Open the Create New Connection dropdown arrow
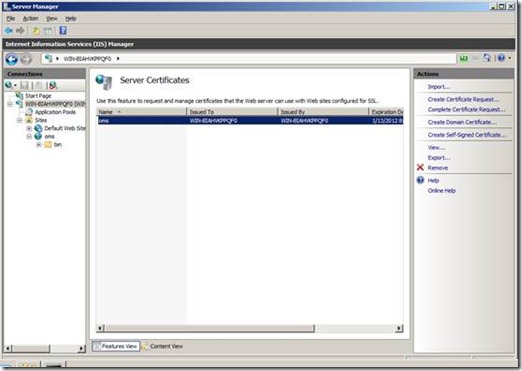This screenshot has width=522, height=371. 15,86
